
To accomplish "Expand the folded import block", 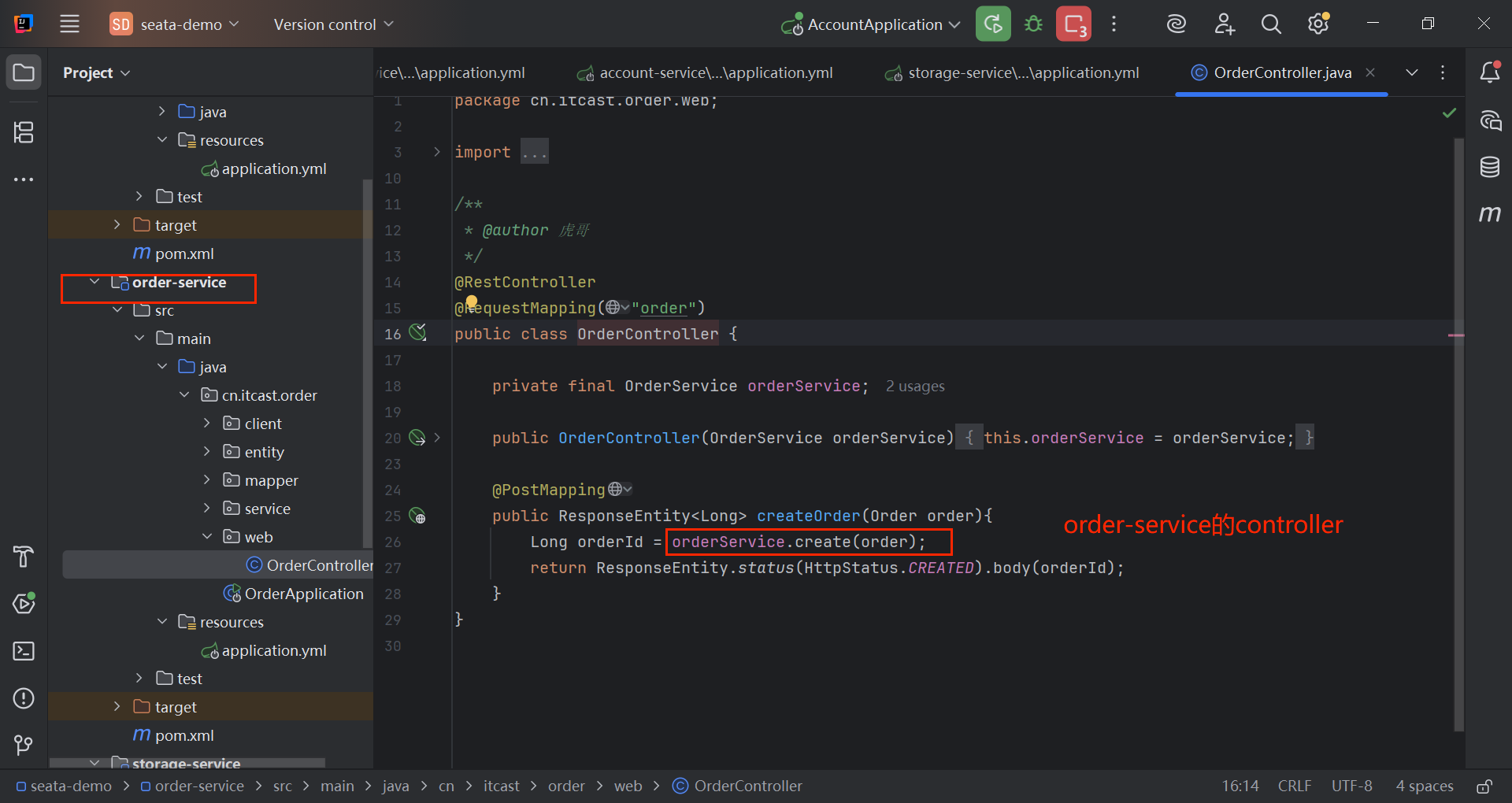I will pyautogui.click(x=437, y=152).
